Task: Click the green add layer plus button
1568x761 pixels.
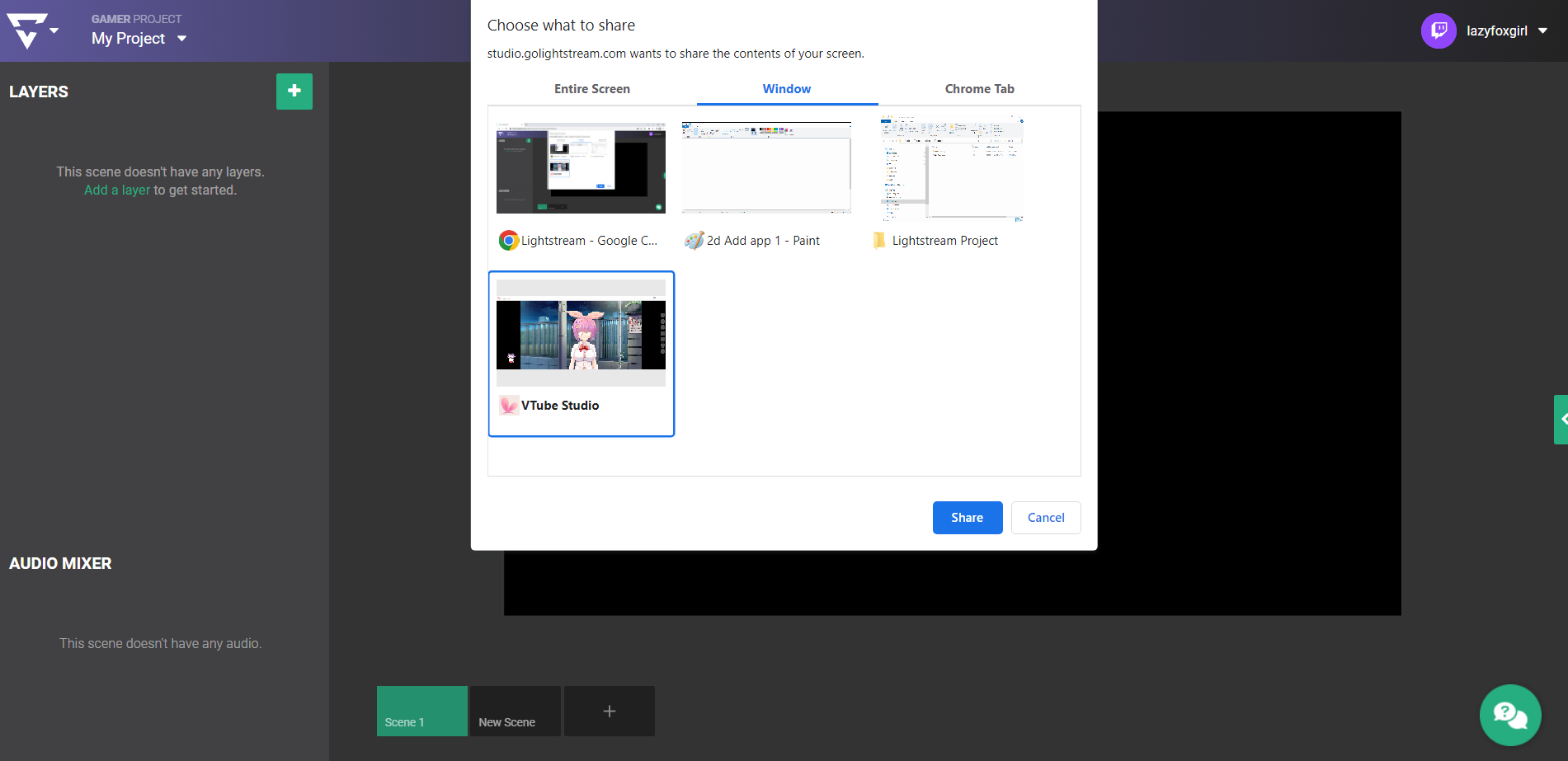Action: pyautogui.click(x=294, y=92)
